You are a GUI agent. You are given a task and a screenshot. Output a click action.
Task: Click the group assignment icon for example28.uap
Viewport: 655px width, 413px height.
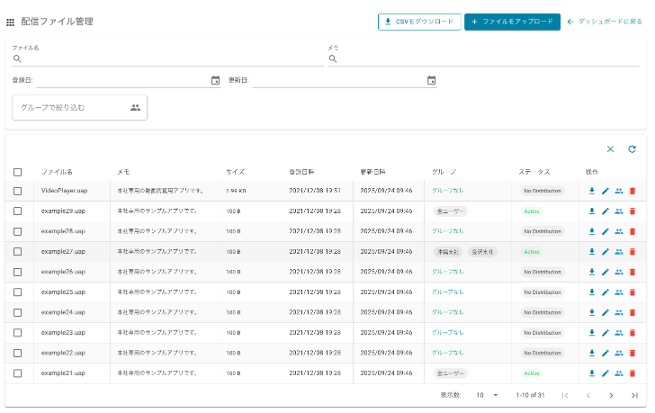[x=618, y=231]
